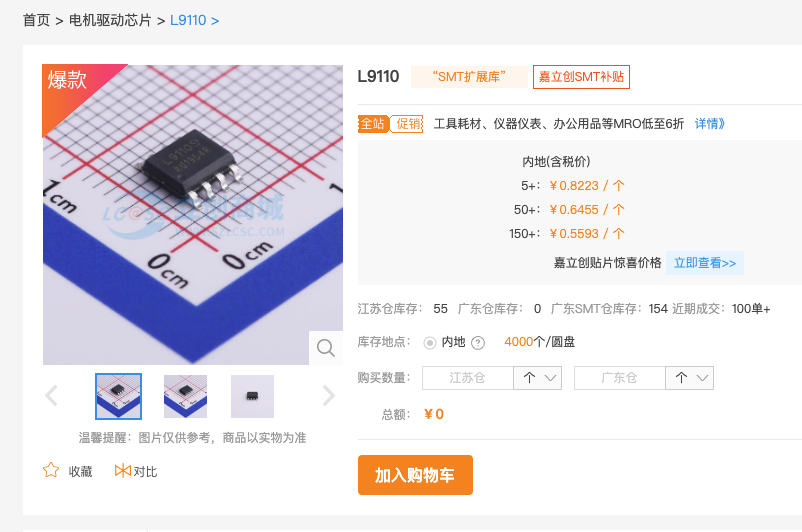Click the 嘉立创SMT补贴 badge
The height and width of the screenshot is (532, 802).
pos(581,77)
